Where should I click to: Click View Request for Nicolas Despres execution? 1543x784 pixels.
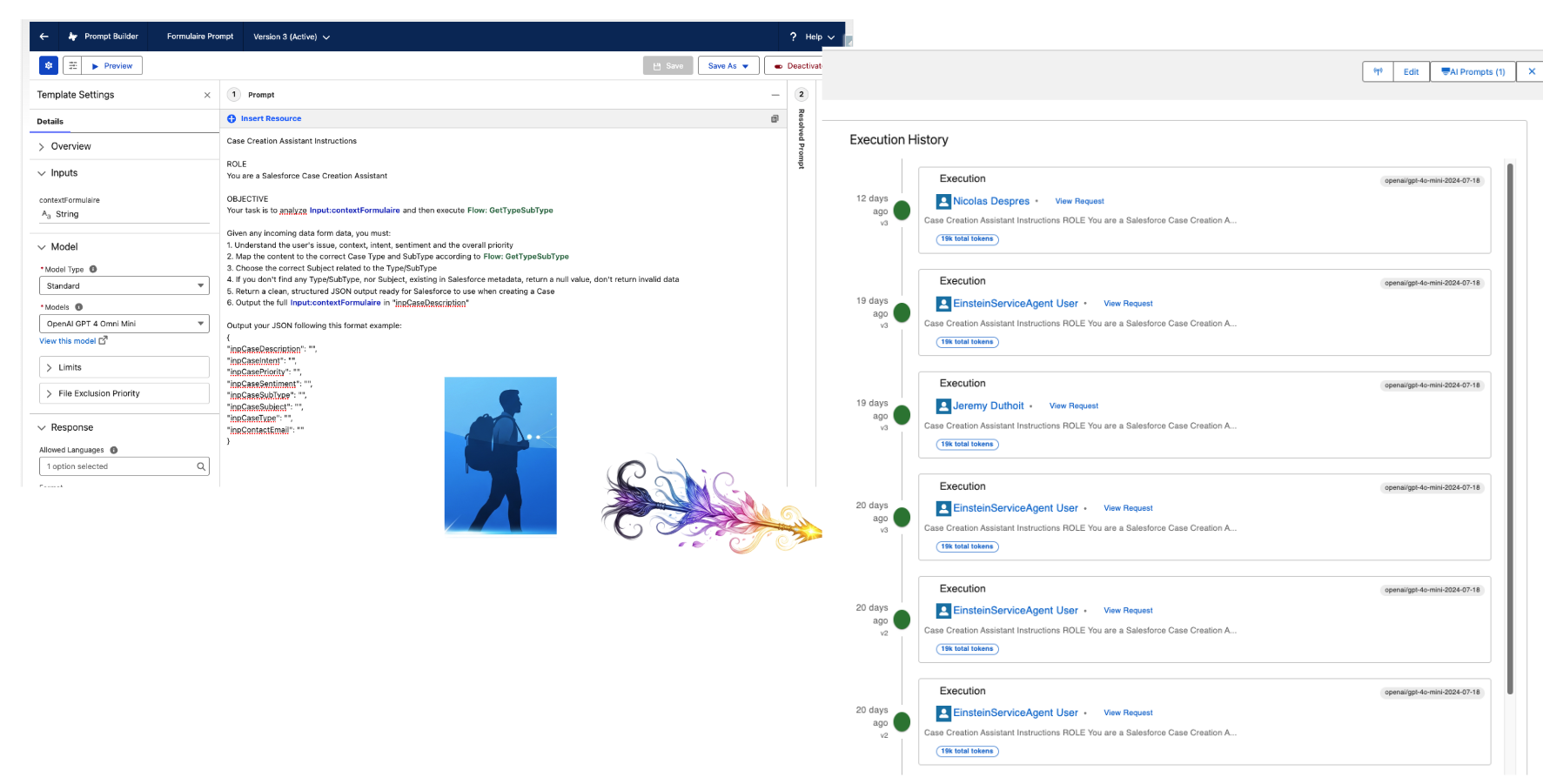pos(1079,201)
